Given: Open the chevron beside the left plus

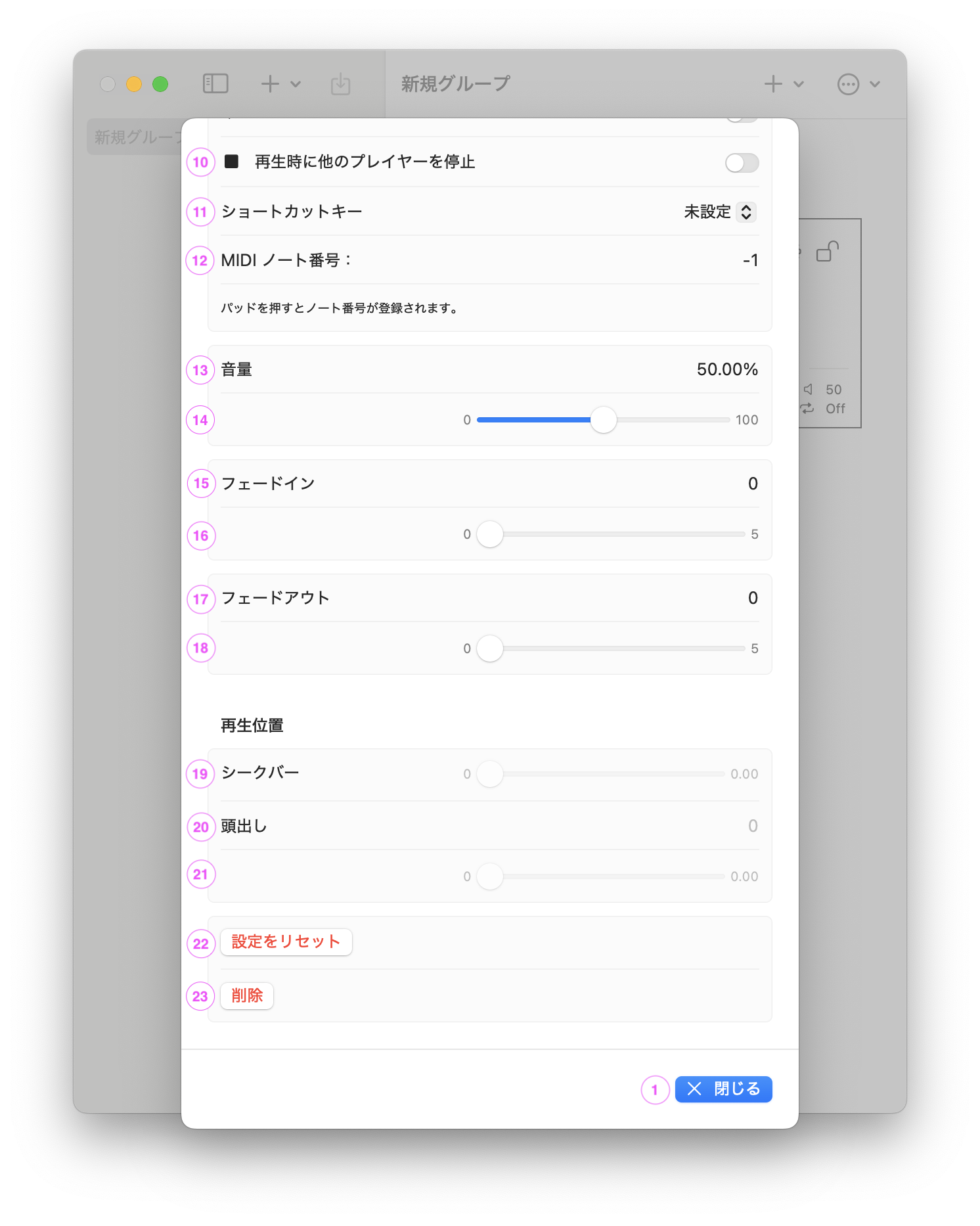Looking at the screenshot, I should [x=296, y=84].
